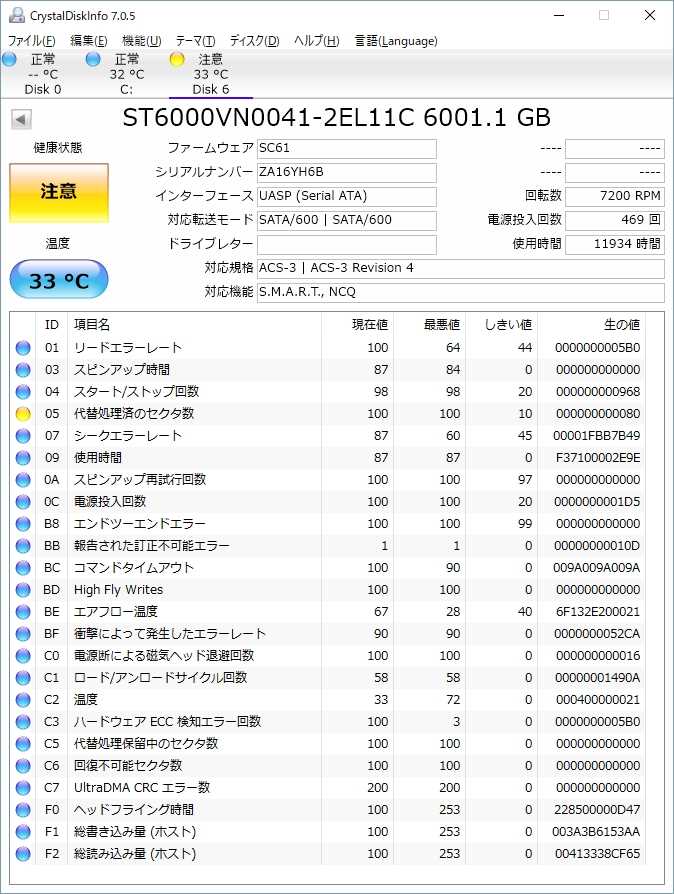Click the empty drive letter field
The height and width of the screenshot is (894, 674).
point(347,245)
